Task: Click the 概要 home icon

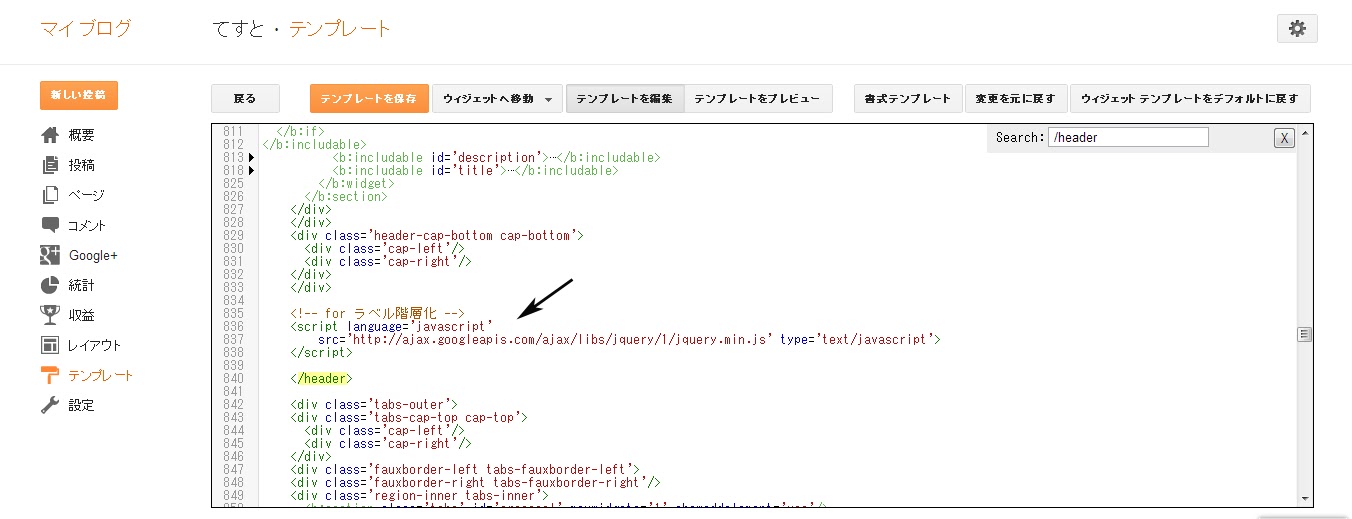Action: (50, 135)
